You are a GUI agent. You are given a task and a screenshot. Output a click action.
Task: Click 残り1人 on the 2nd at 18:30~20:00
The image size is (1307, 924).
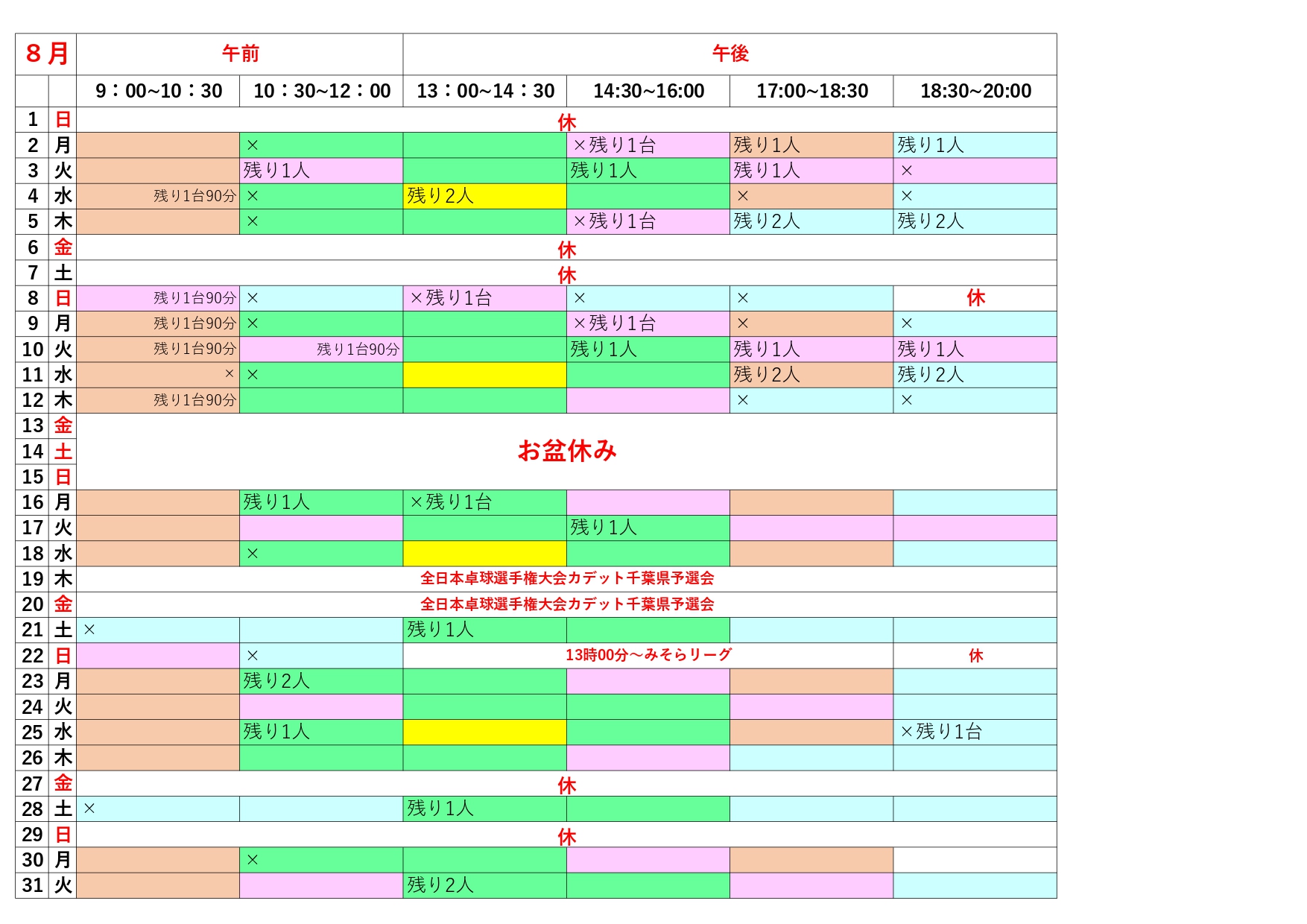[931, 145]
